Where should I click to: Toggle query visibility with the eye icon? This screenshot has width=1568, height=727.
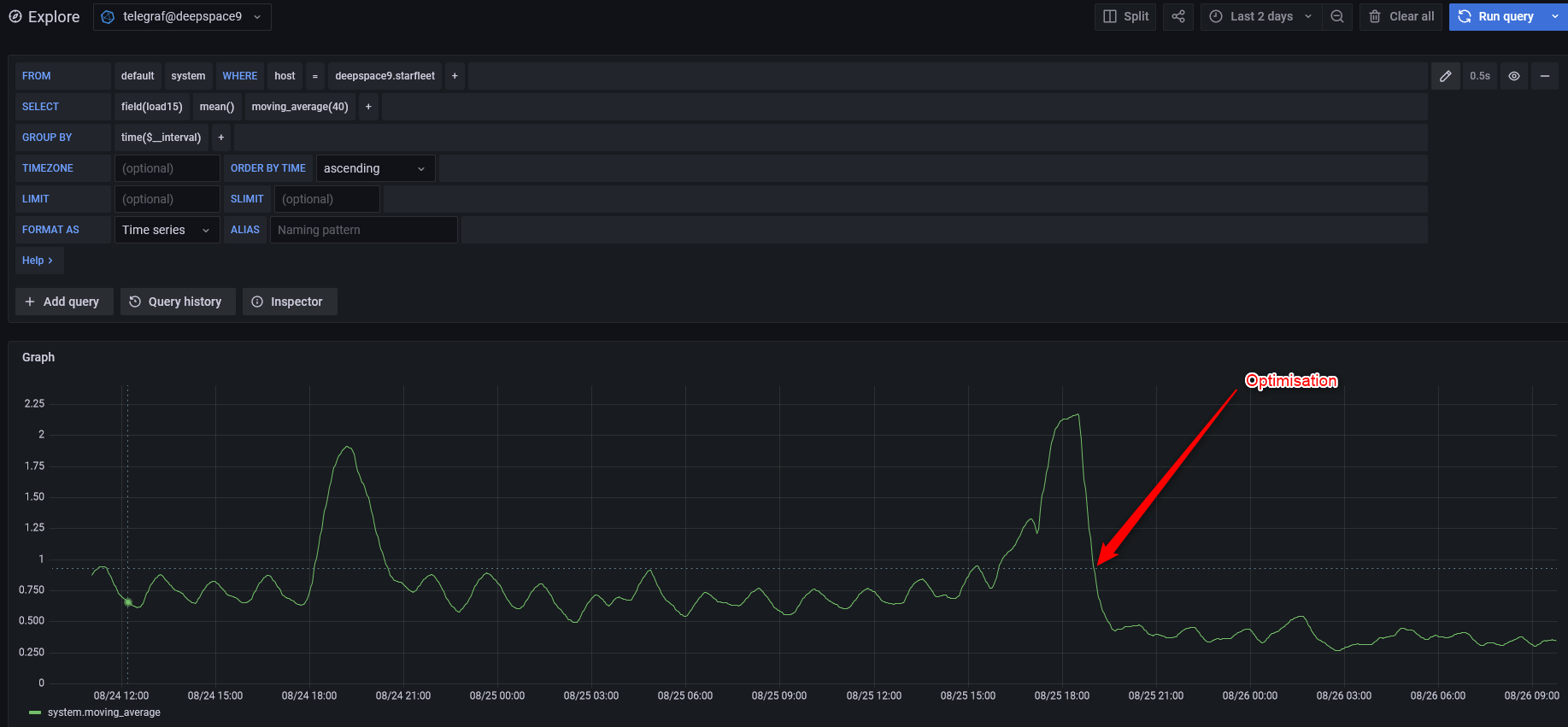point(1513,76)
